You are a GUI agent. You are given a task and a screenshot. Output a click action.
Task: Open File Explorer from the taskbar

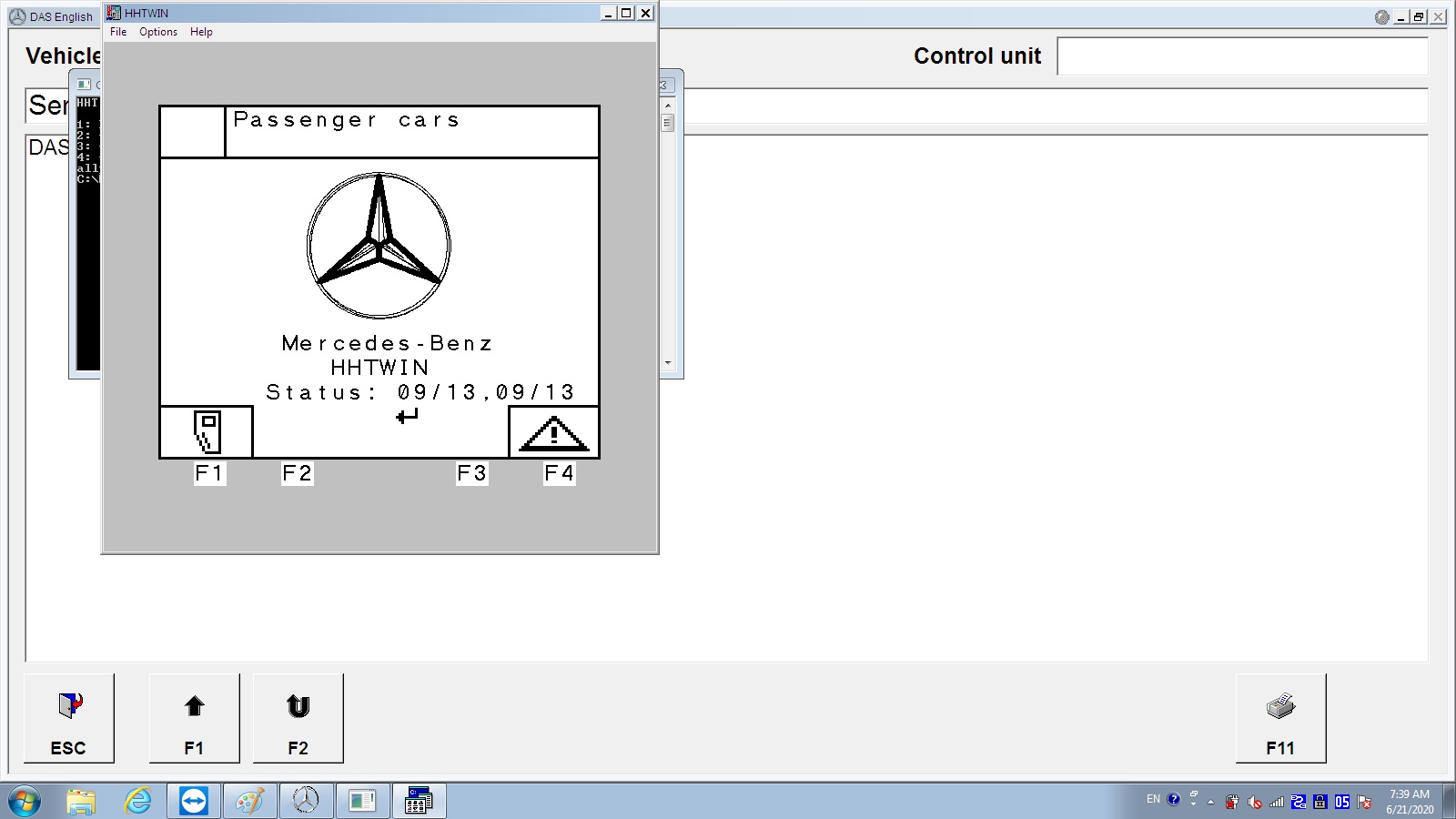click(81, 802)
